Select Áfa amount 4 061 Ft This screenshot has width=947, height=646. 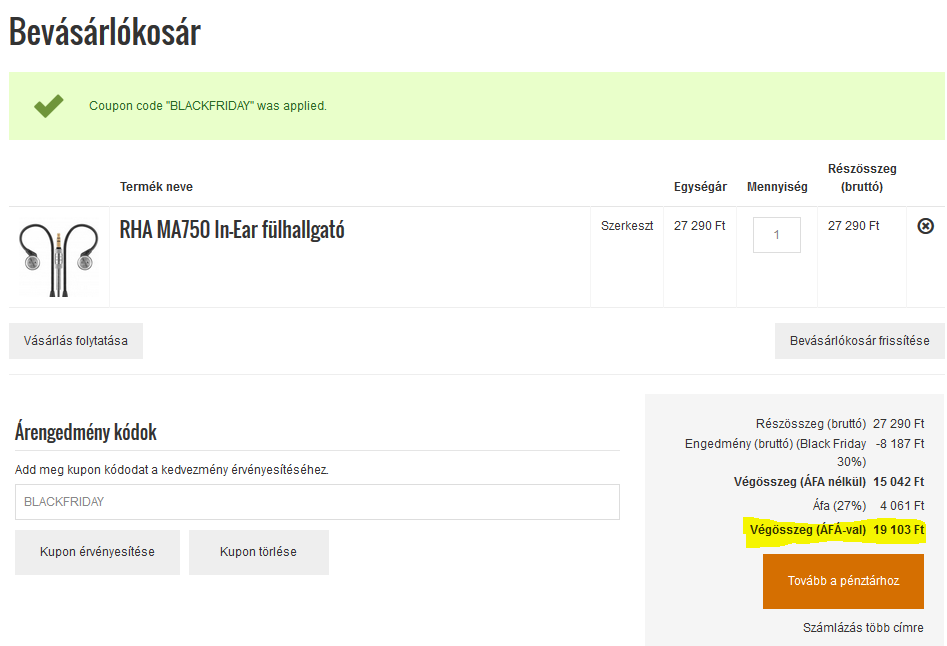[902, 506]
